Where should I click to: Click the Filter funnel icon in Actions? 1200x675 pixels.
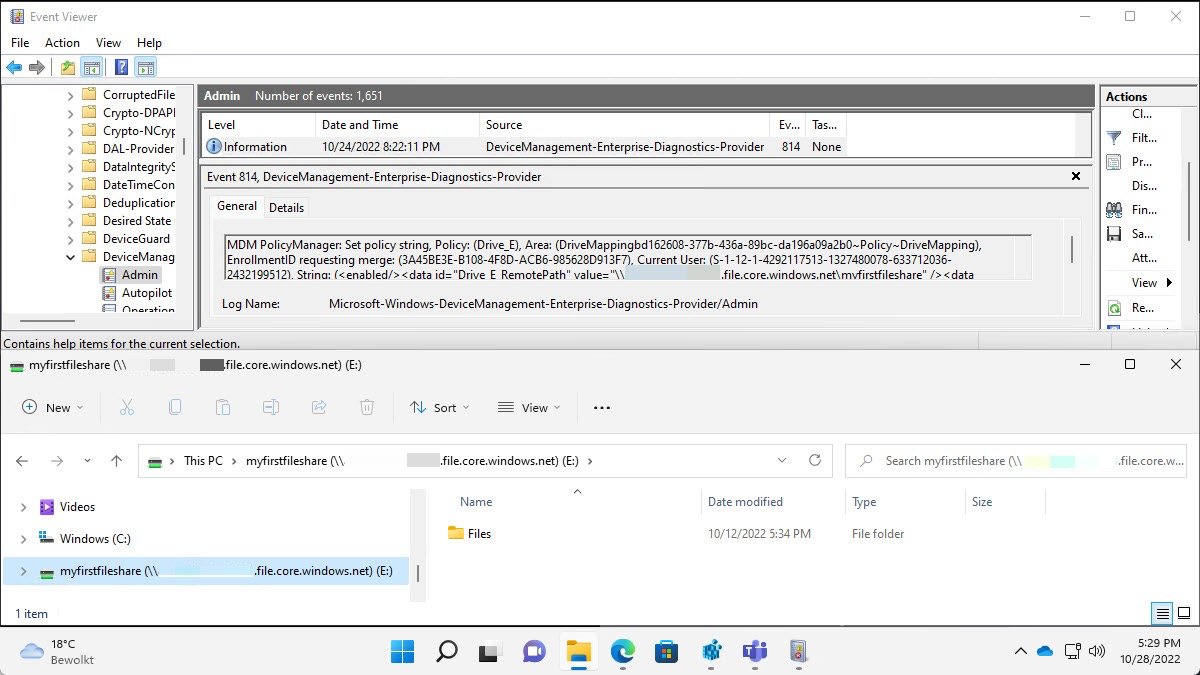pos(1114,138)
